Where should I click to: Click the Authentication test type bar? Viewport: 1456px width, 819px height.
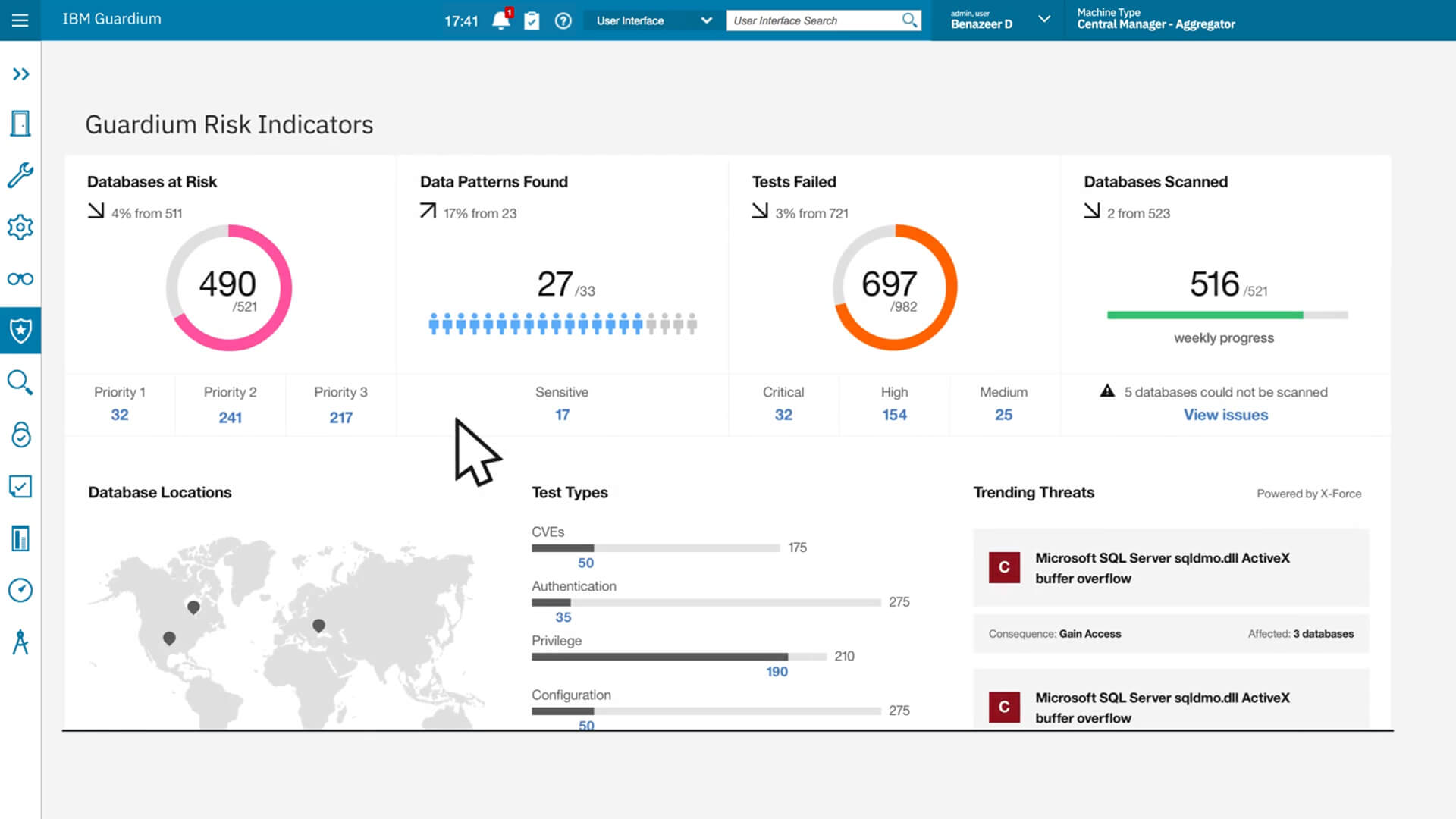click(x=706, y=602)
